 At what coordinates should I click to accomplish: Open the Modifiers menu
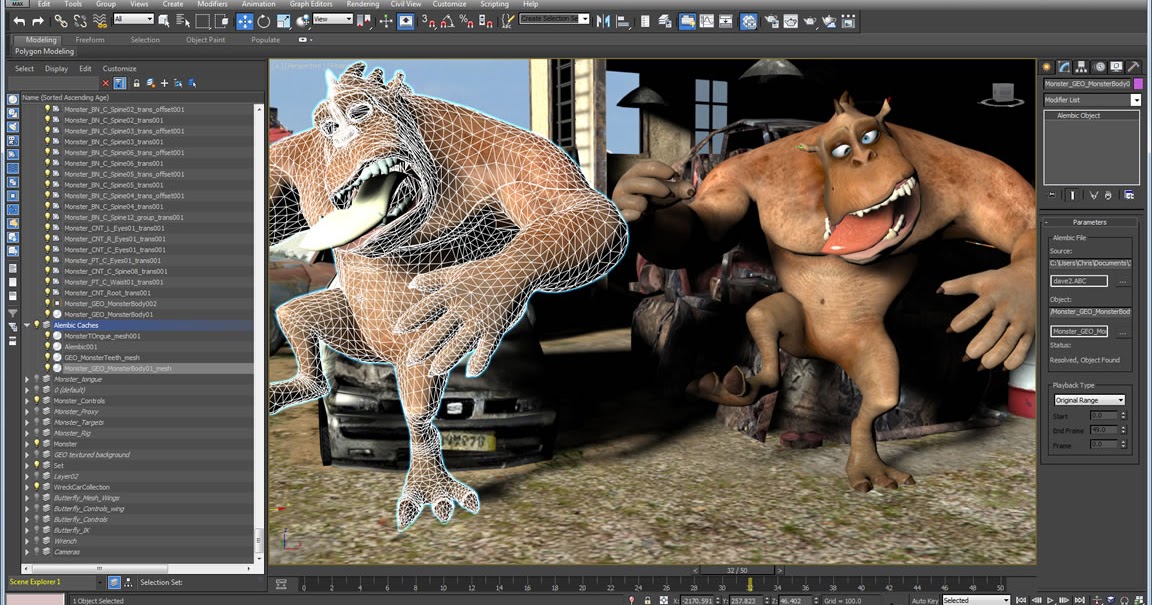tap(212, 4)
